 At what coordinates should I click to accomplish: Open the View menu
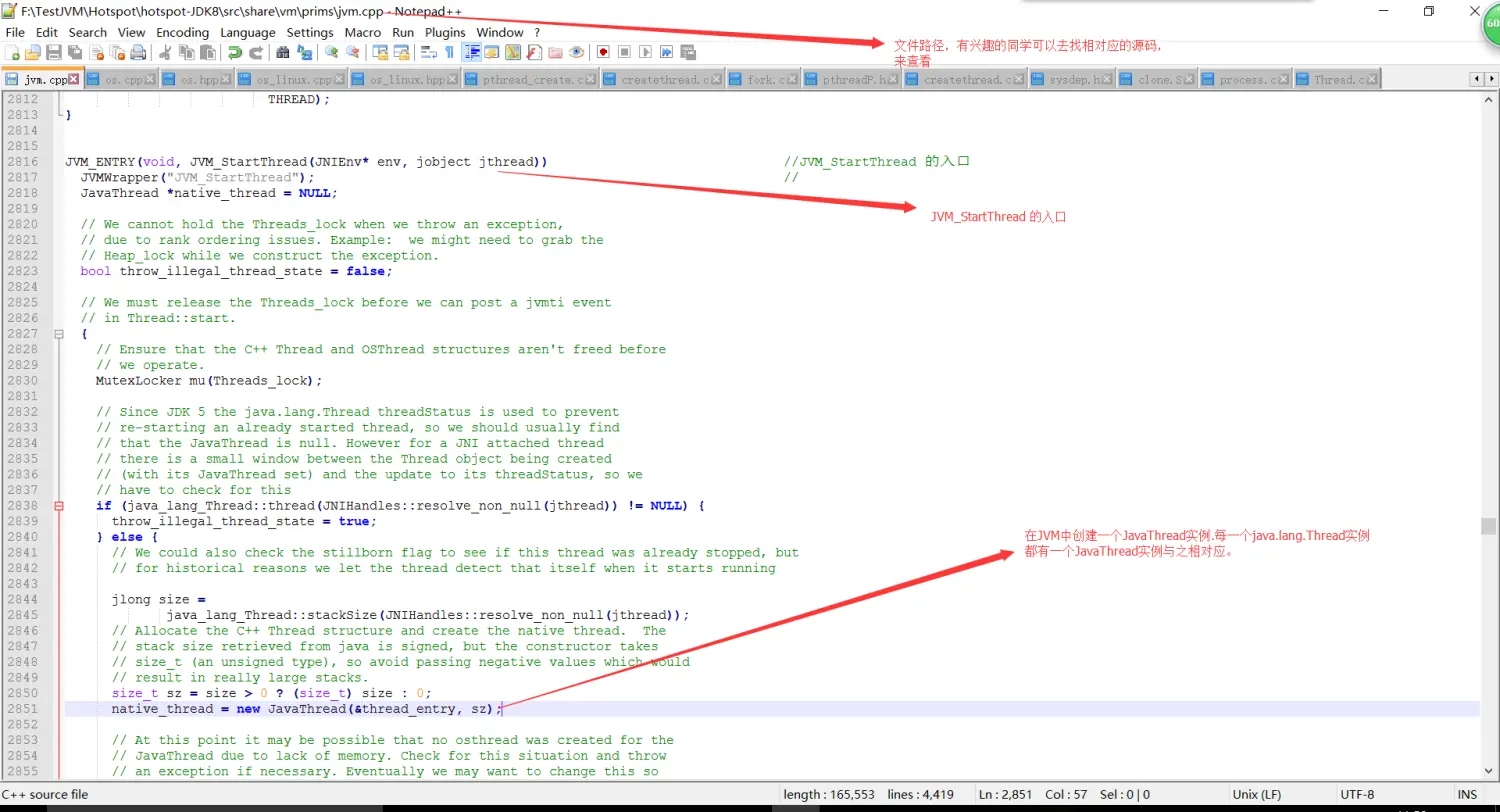pos(131,32)
